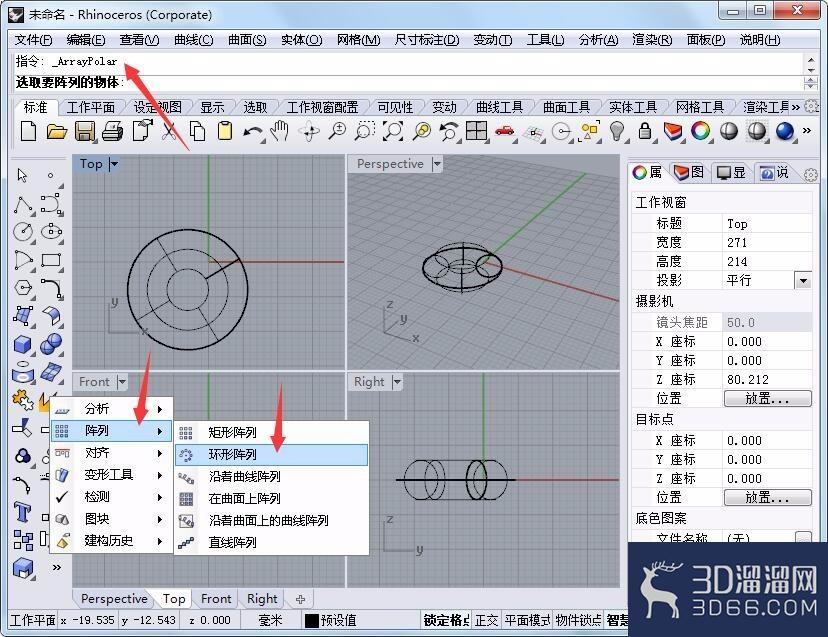Select the polyline tool in the left toolbar
828x637 pixels.
[x=23, y=204]
